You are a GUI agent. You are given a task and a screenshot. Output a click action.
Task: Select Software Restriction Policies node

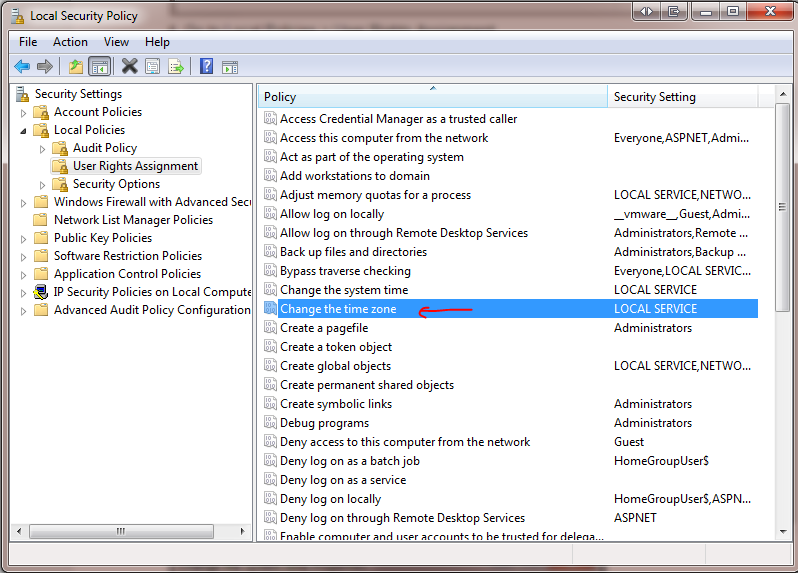(x=128, y=256)
